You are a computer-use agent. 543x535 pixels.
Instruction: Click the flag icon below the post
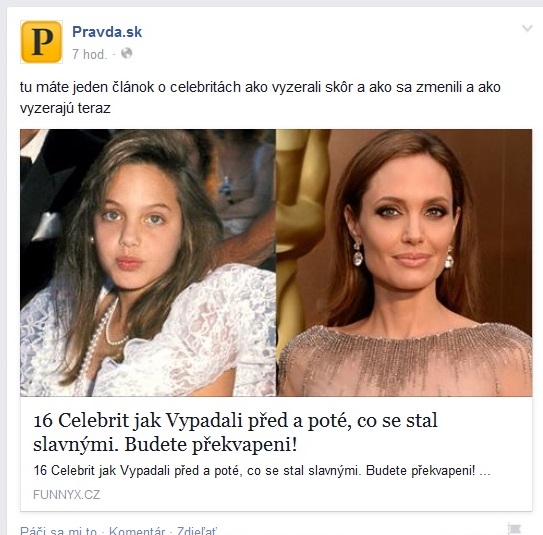click(x=514, y=528)
